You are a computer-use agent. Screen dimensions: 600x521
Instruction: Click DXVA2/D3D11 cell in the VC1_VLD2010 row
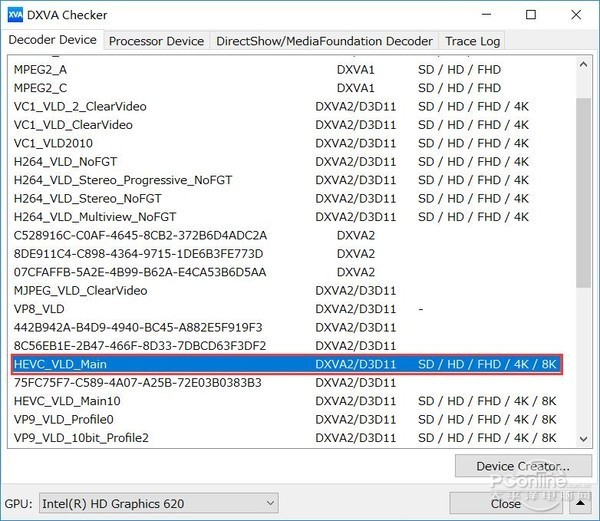[355, 143]
